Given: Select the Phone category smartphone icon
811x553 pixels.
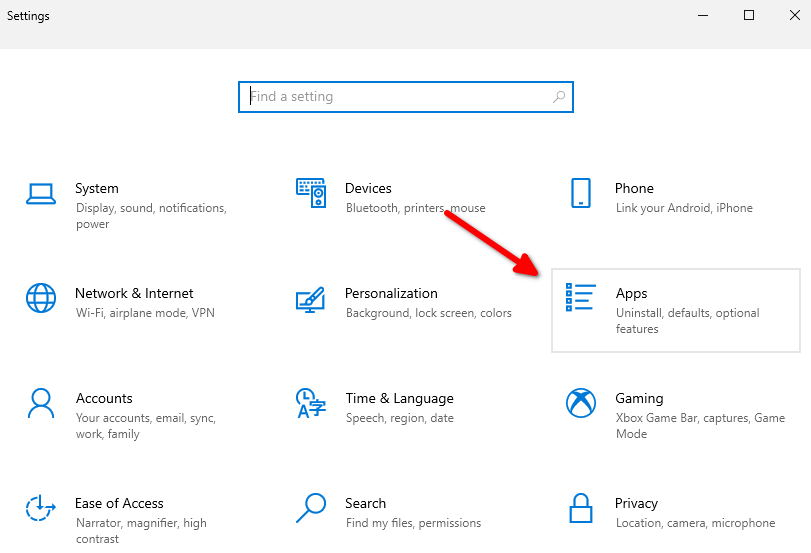Looking at the screenshot, I should 581,193.
